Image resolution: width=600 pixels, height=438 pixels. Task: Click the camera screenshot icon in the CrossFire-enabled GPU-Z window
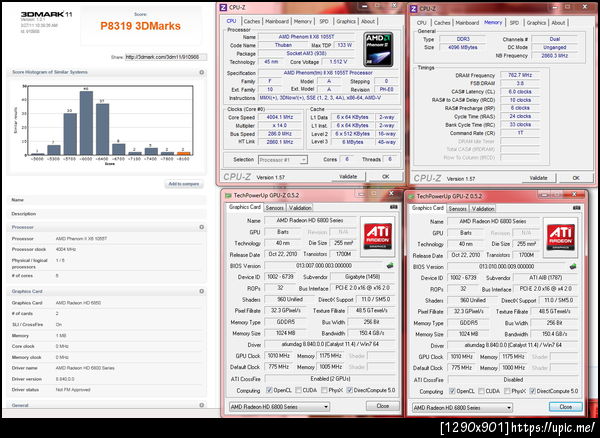click(x=393, y=207)
